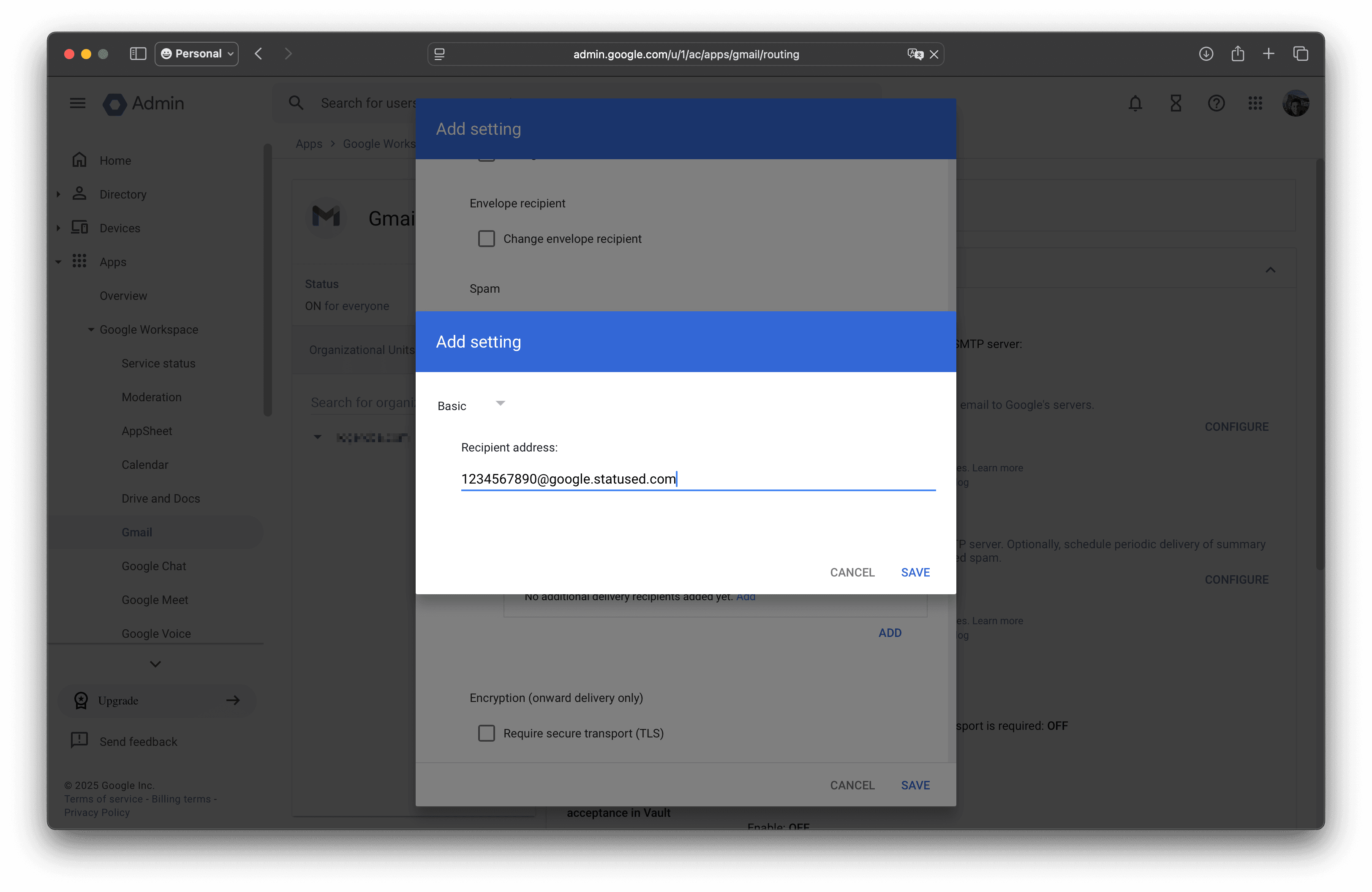The height and width of the screenshot is (892, 1372).
Task: Click the notifications bell icon
Action: click(x=1135, y=103)
